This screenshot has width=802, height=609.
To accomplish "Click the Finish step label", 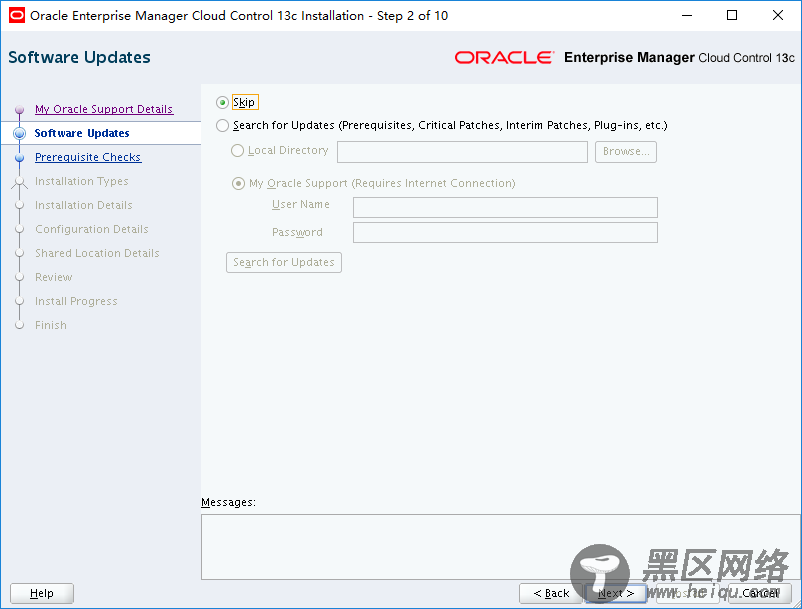I will [x=51, y=325].
